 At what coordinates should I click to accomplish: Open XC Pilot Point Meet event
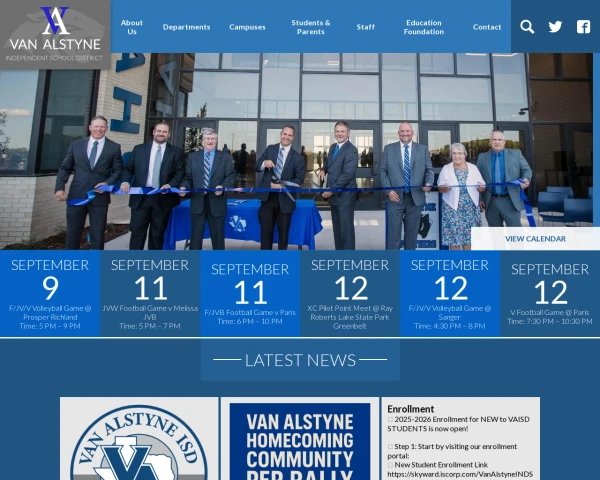[350, 294]
